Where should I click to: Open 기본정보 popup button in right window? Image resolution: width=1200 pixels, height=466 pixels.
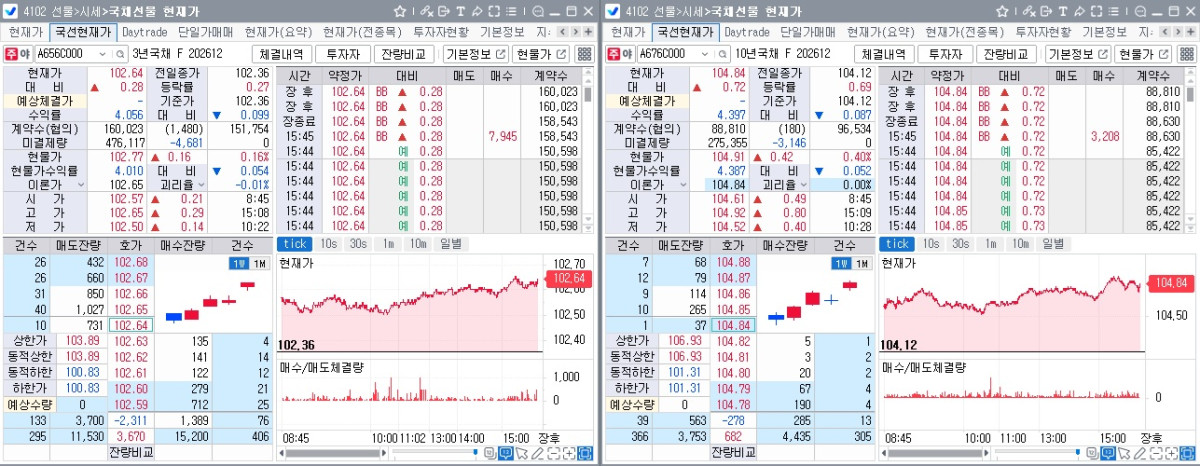pos(1076,54)
